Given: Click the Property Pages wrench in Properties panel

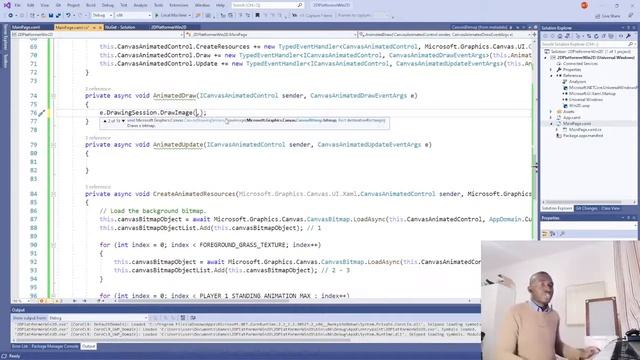Looking at the screenshot, I should click(x=562, y=234).
